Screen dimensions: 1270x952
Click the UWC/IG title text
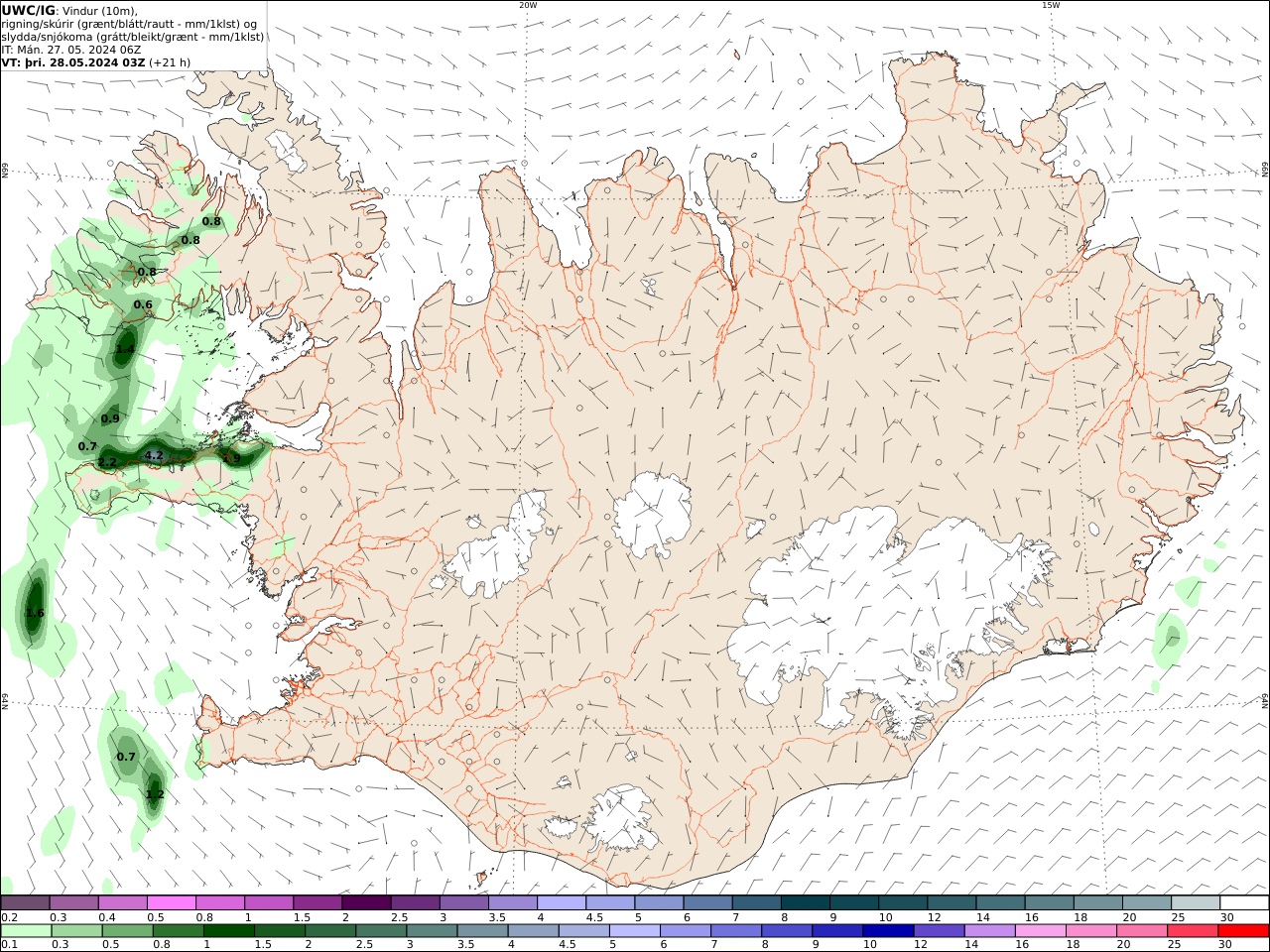coord(28,10)
